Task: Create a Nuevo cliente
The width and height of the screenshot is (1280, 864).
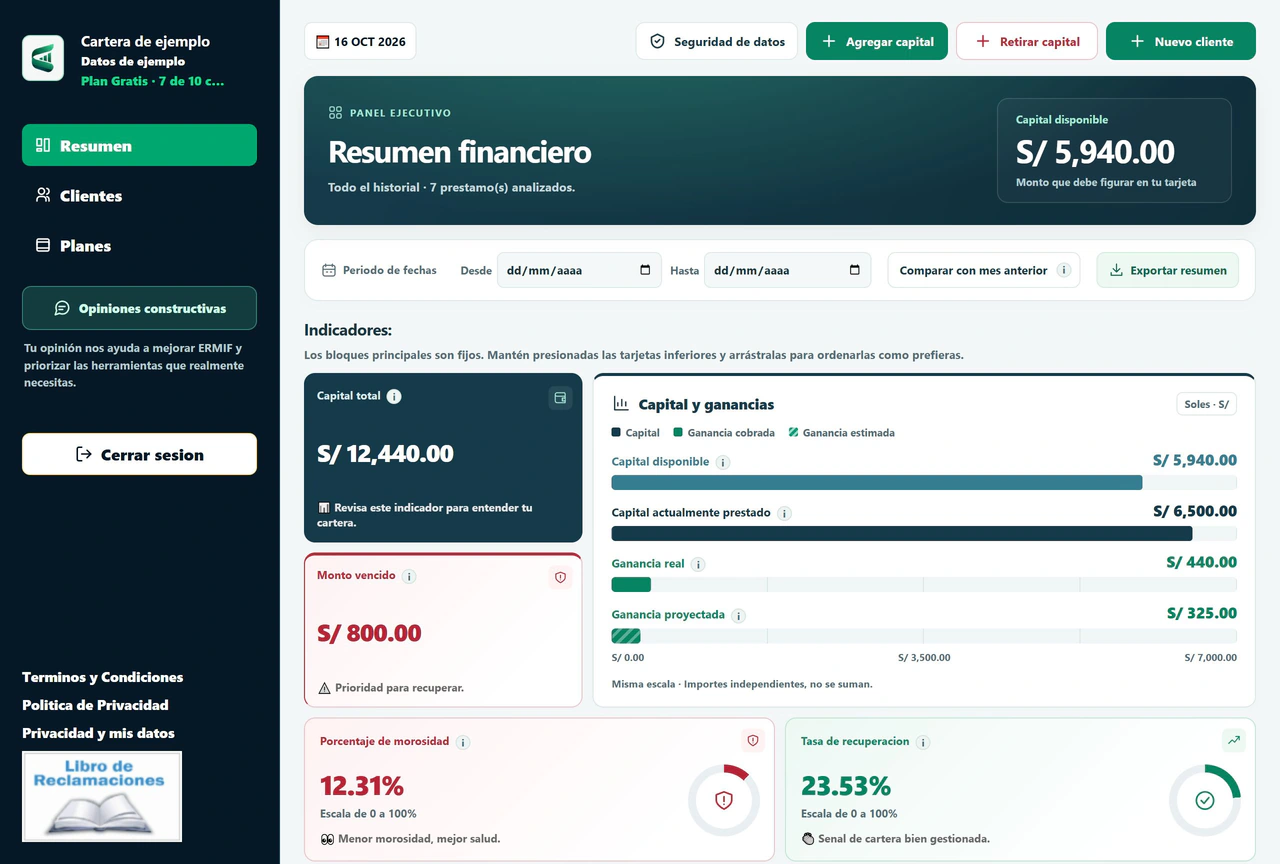Action: pyautogui.click(x=1181, y=41)
